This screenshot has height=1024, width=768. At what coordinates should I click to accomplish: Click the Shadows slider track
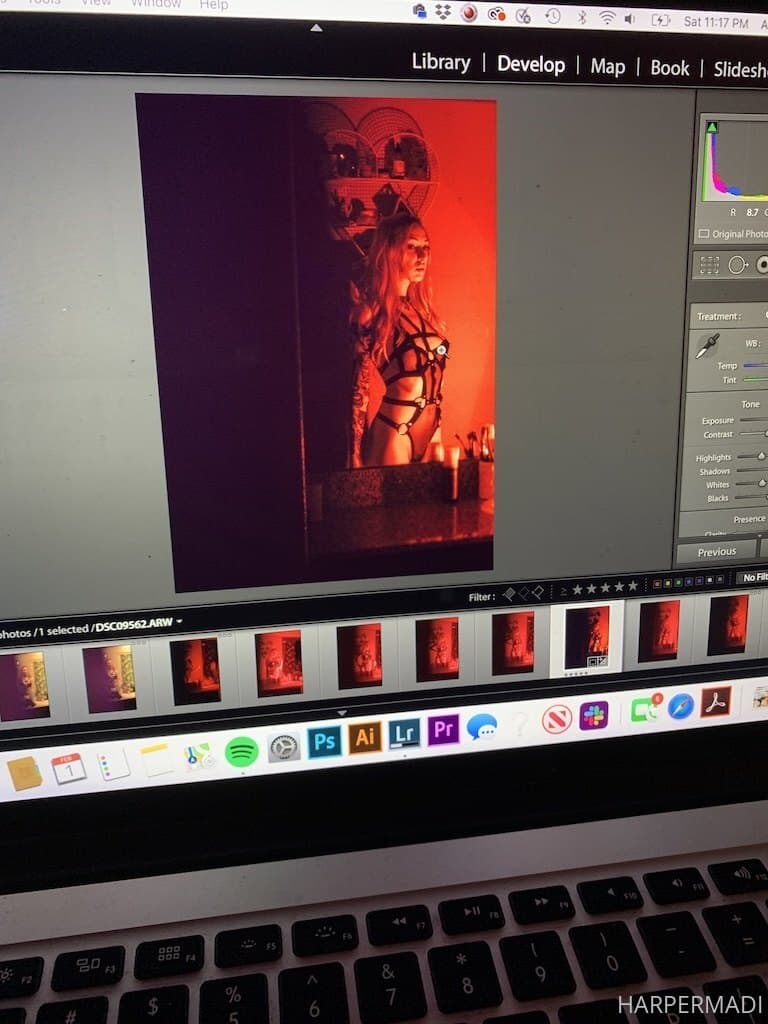[x=754, y=470]
